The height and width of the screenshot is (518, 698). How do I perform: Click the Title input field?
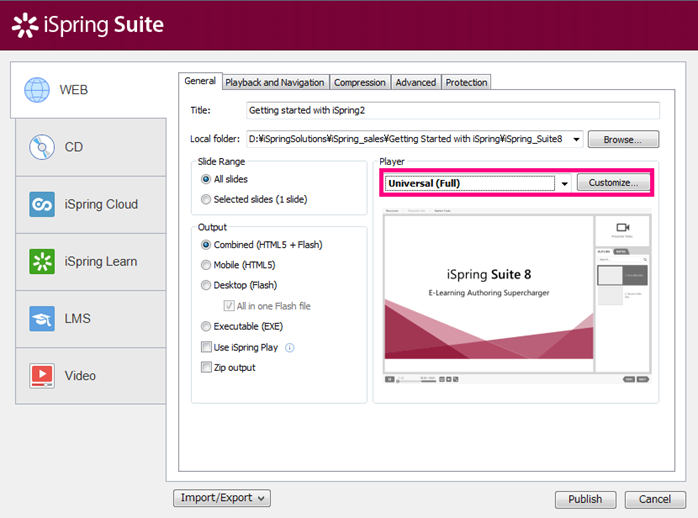pos(453,110)
